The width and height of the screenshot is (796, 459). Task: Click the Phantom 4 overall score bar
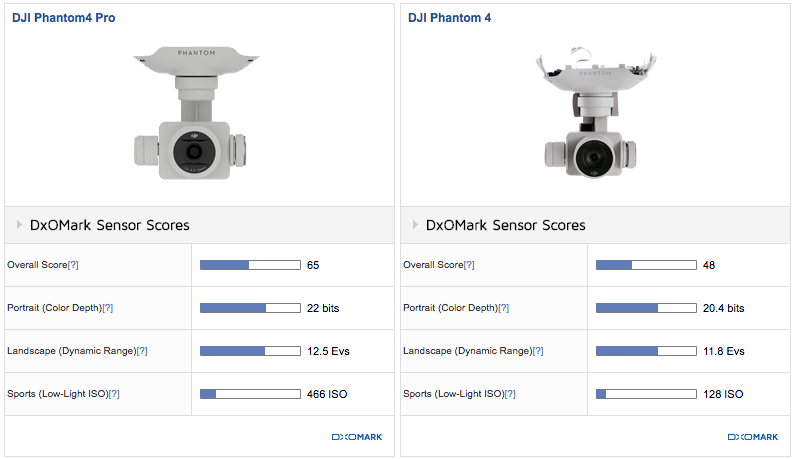point(646,265)
